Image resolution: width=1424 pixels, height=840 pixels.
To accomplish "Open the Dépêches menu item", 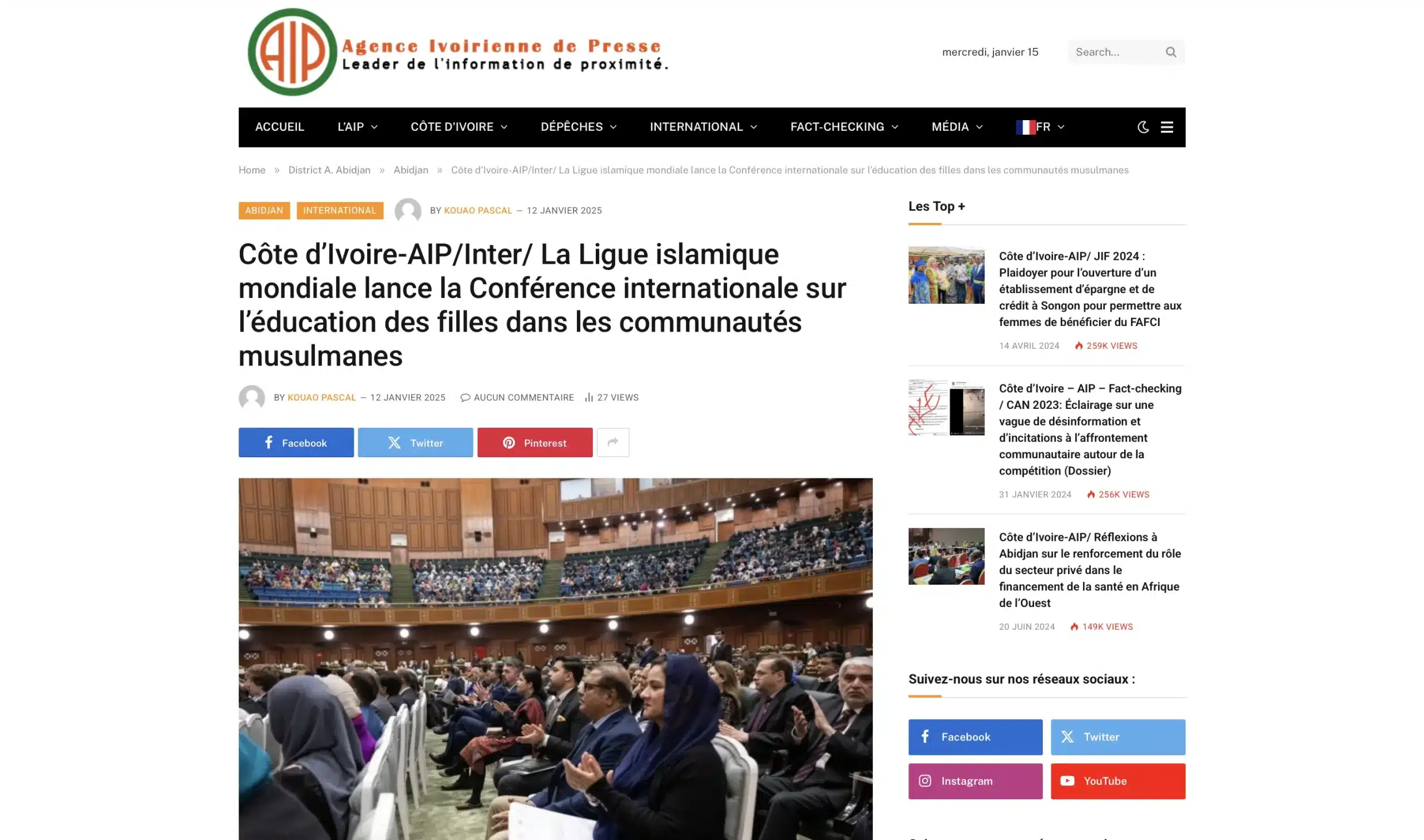I will pyautogui.click(x=578, y=127).
